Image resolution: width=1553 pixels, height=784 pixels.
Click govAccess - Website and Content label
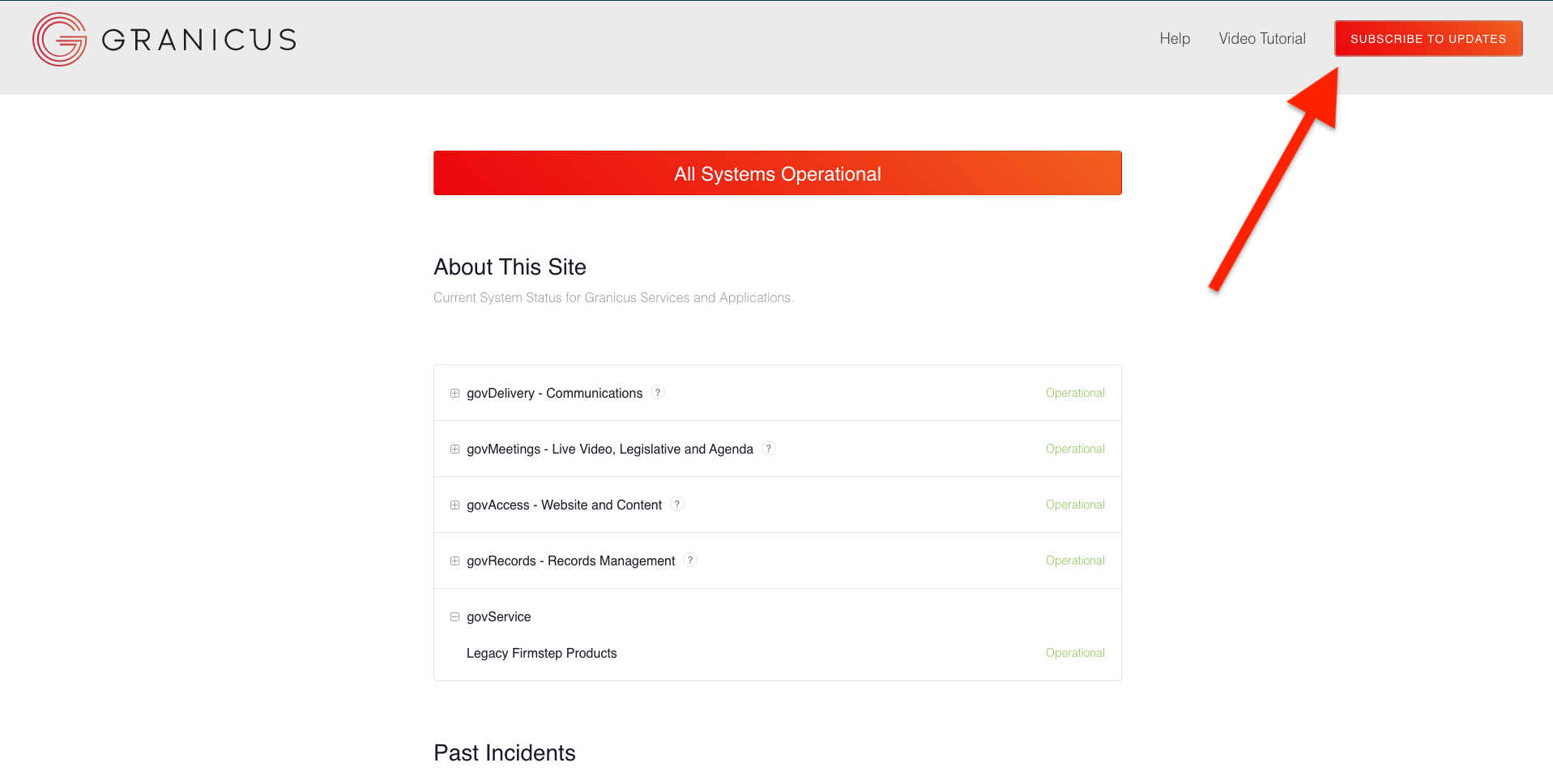tap(565, 505)
